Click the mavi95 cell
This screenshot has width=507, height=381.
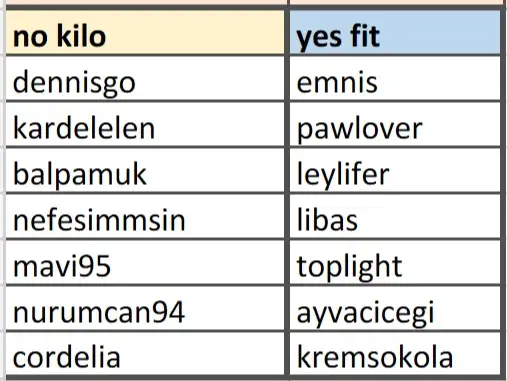145,262
